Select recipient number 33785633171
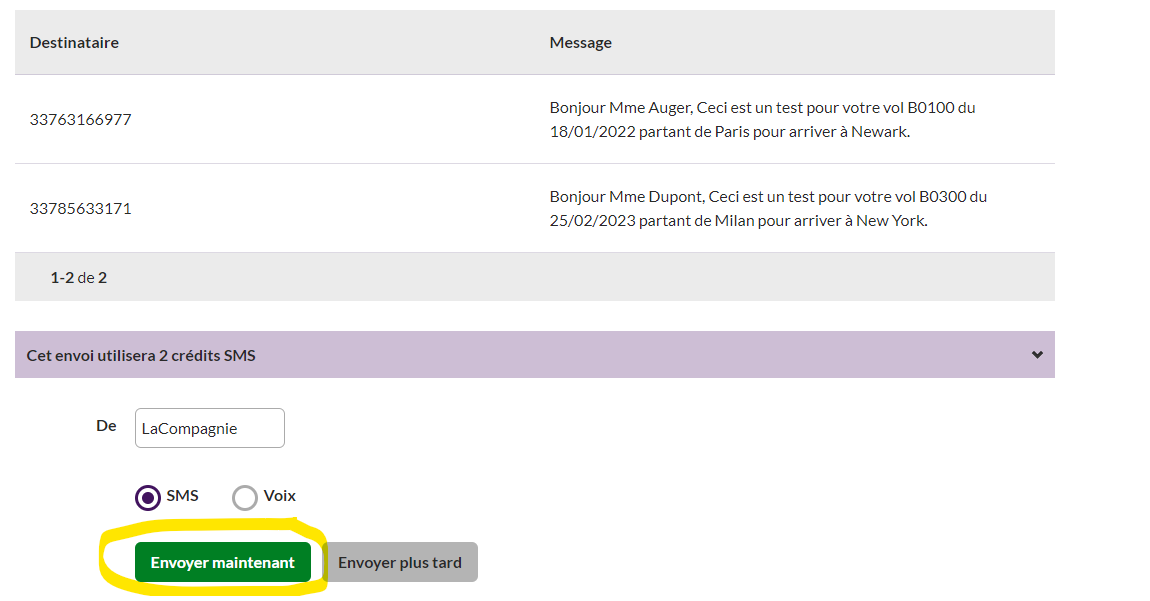Viewport: 1150px width, 601px height. tap(81, 208)
